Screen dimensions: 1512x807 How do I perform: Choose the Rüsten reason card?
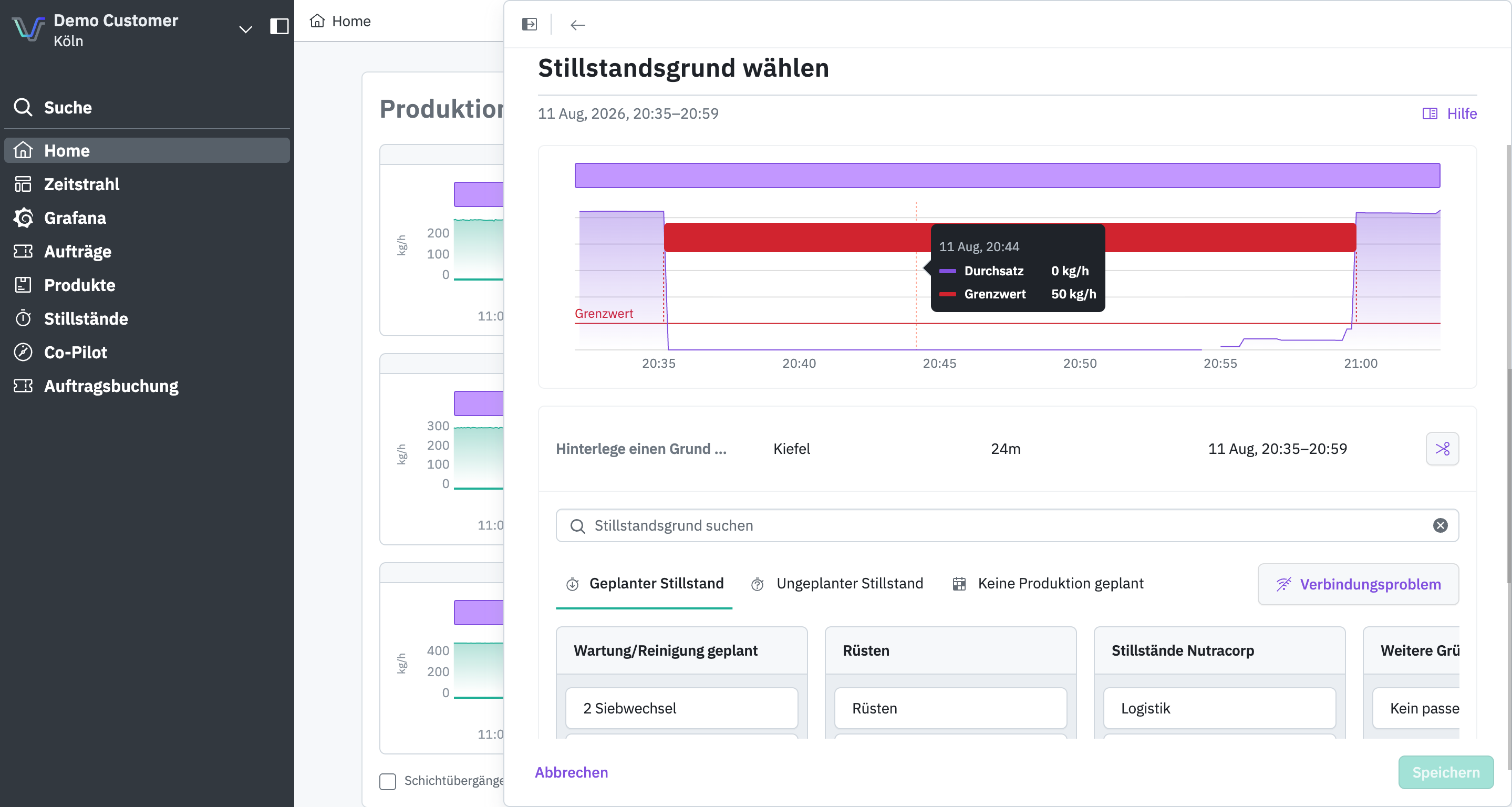coord(950,708)
